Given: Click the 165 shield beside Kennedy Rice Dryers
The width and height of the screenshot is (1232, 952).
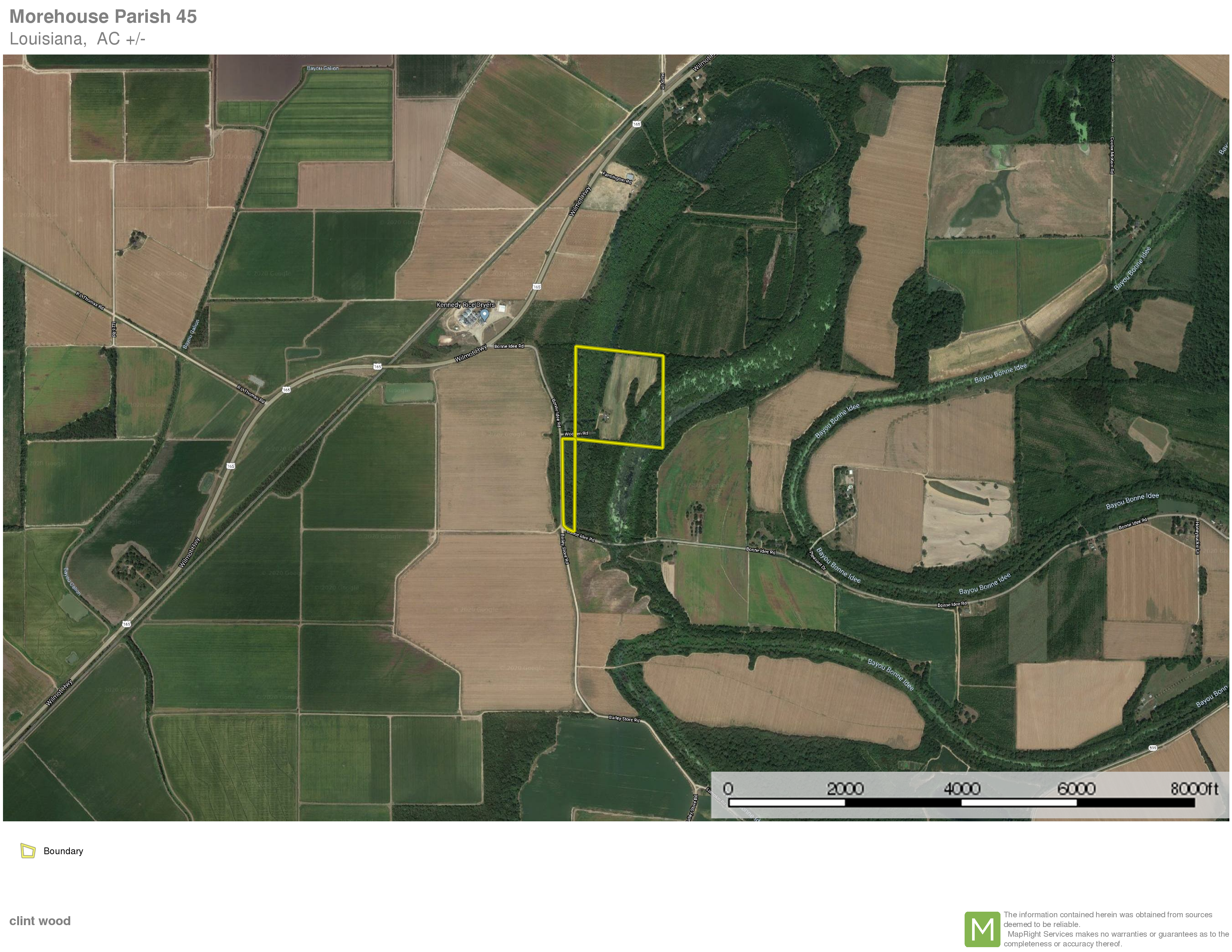Looking at the screenshot, I should point(537,286).
